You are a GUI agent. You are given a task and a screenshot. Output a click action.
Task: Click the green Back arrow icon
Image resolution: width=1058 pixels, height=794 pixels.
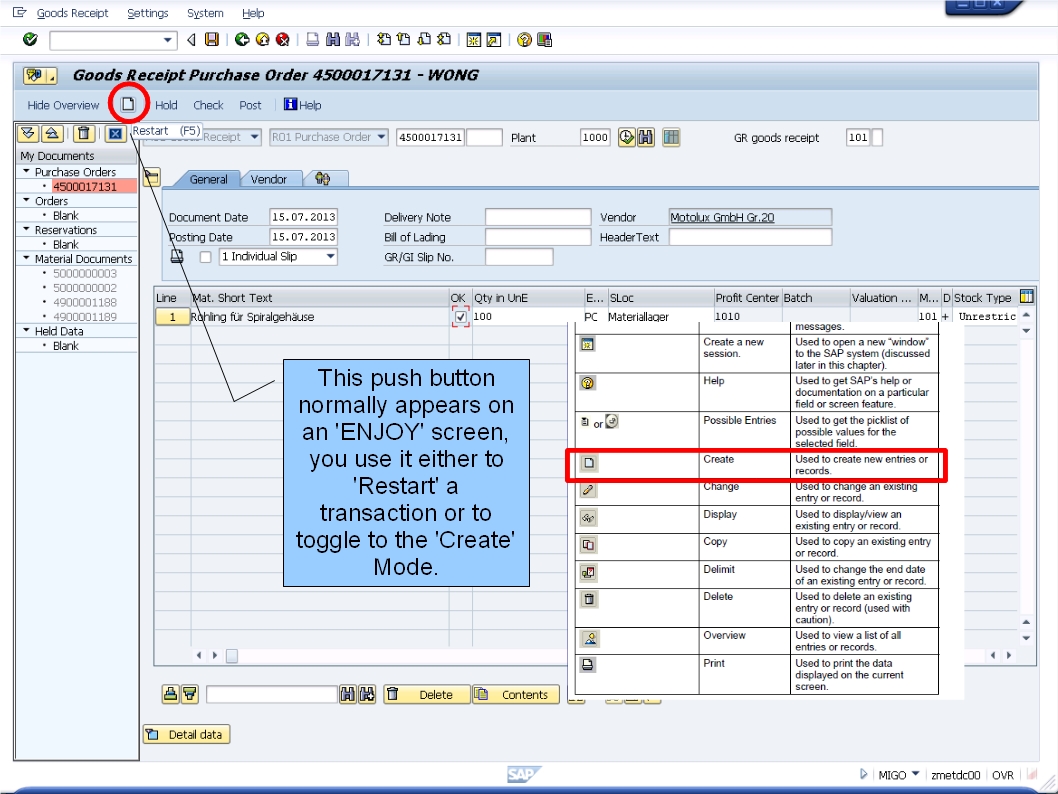click(240, 40)
